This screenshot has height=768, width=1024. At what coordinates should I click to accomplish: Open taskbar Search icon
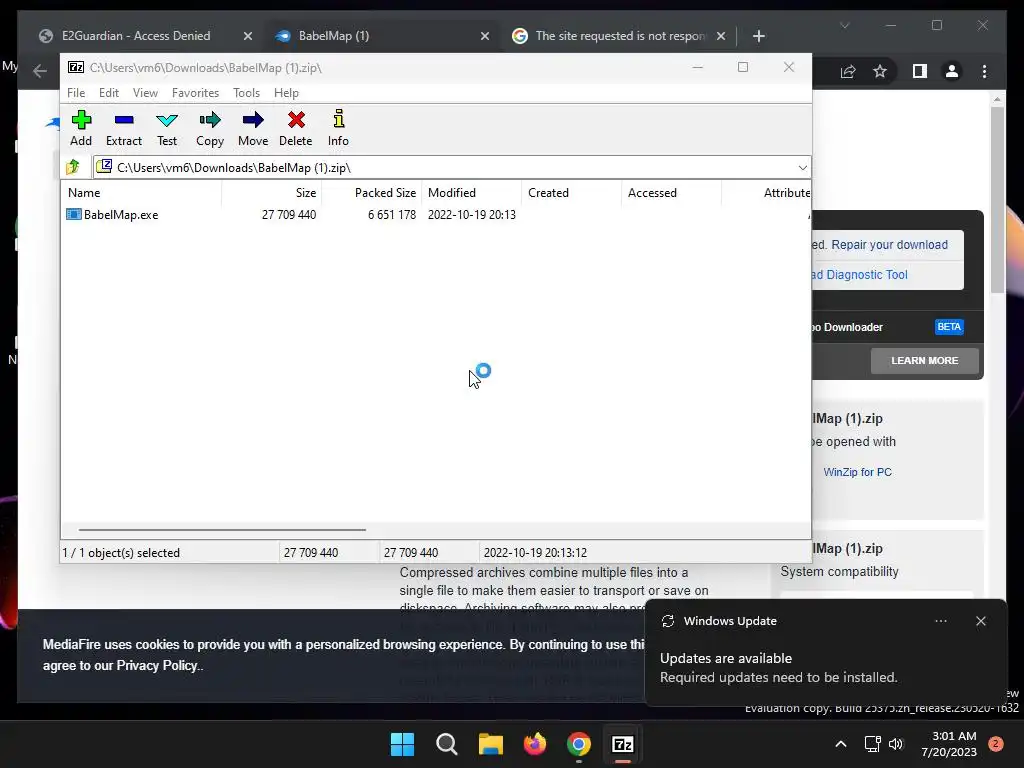click(x=447, y=744)
